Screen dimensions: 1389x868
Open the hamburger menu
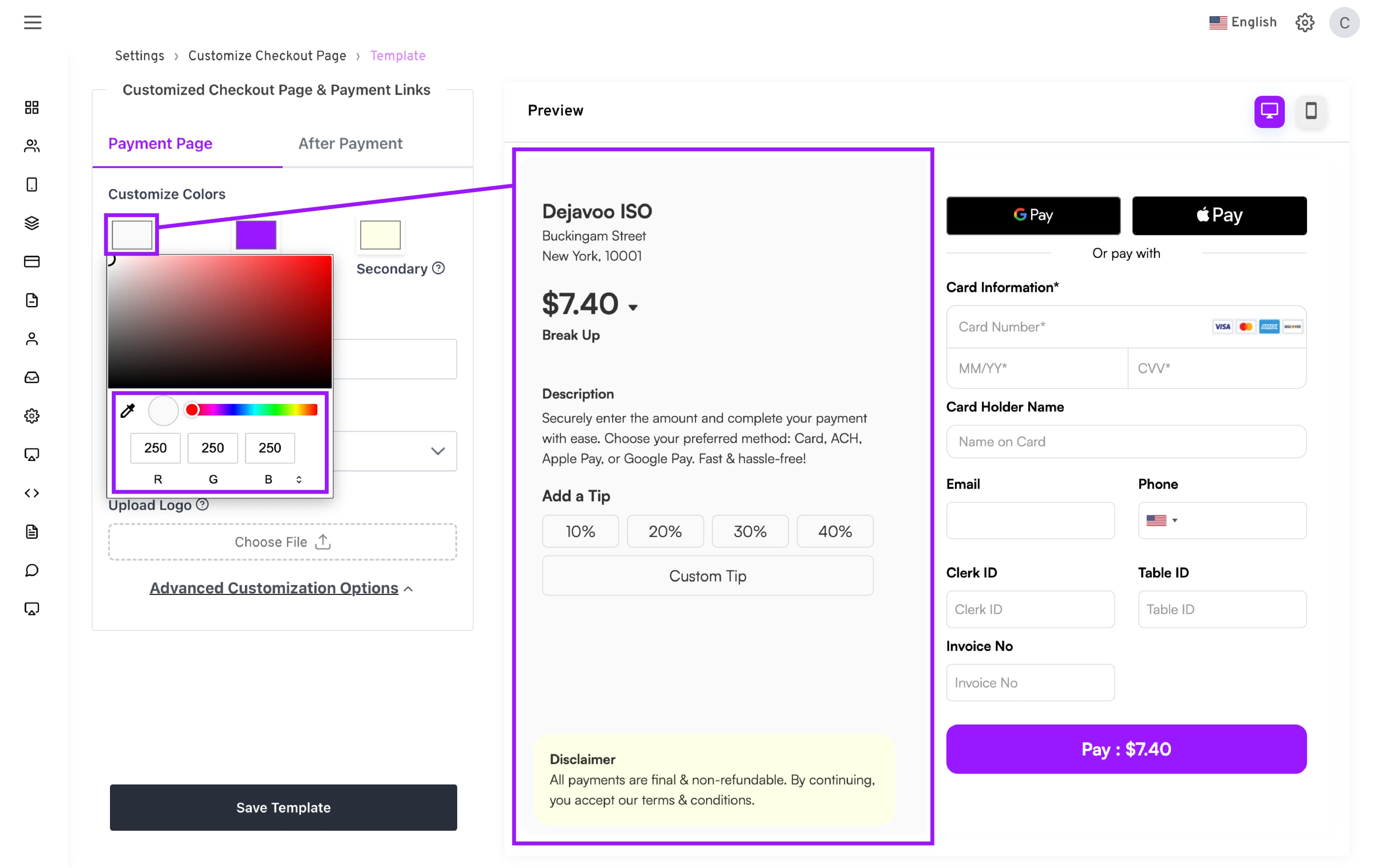33,22
